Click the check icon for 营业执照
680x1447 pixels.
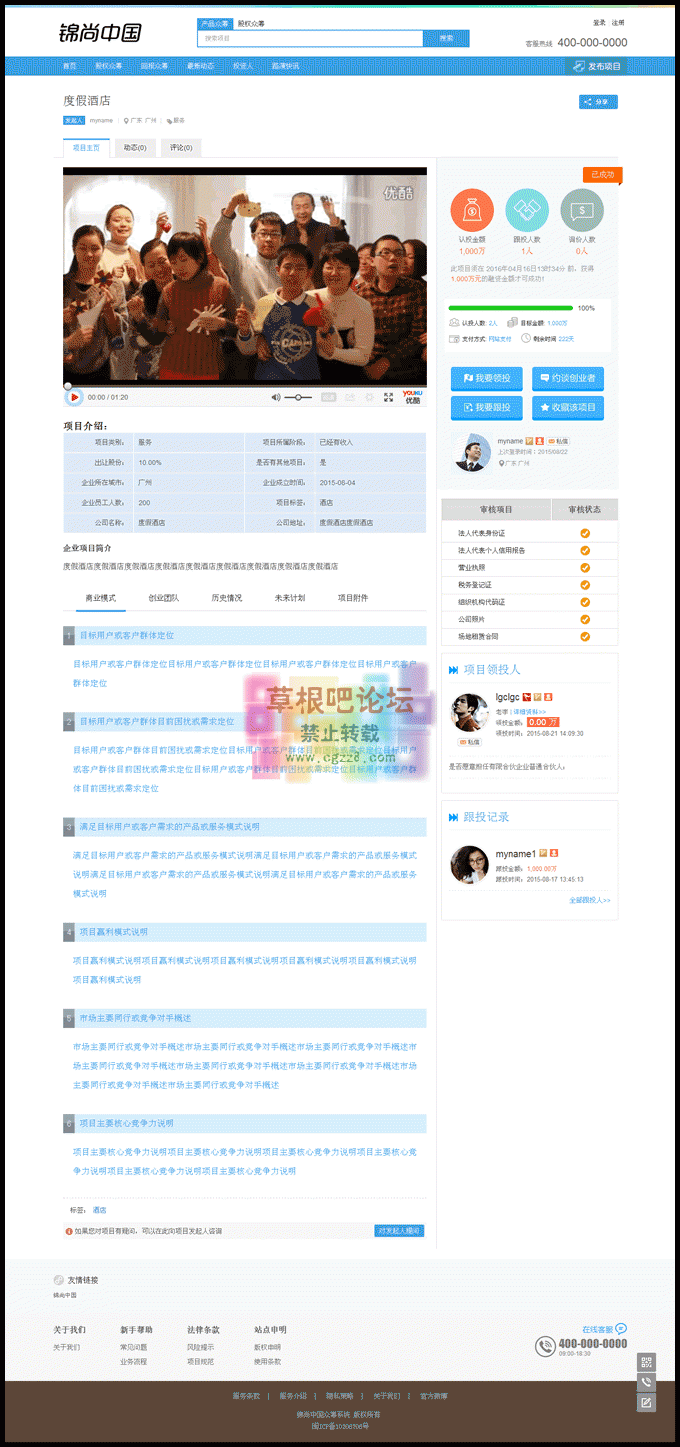pos(585,567)
